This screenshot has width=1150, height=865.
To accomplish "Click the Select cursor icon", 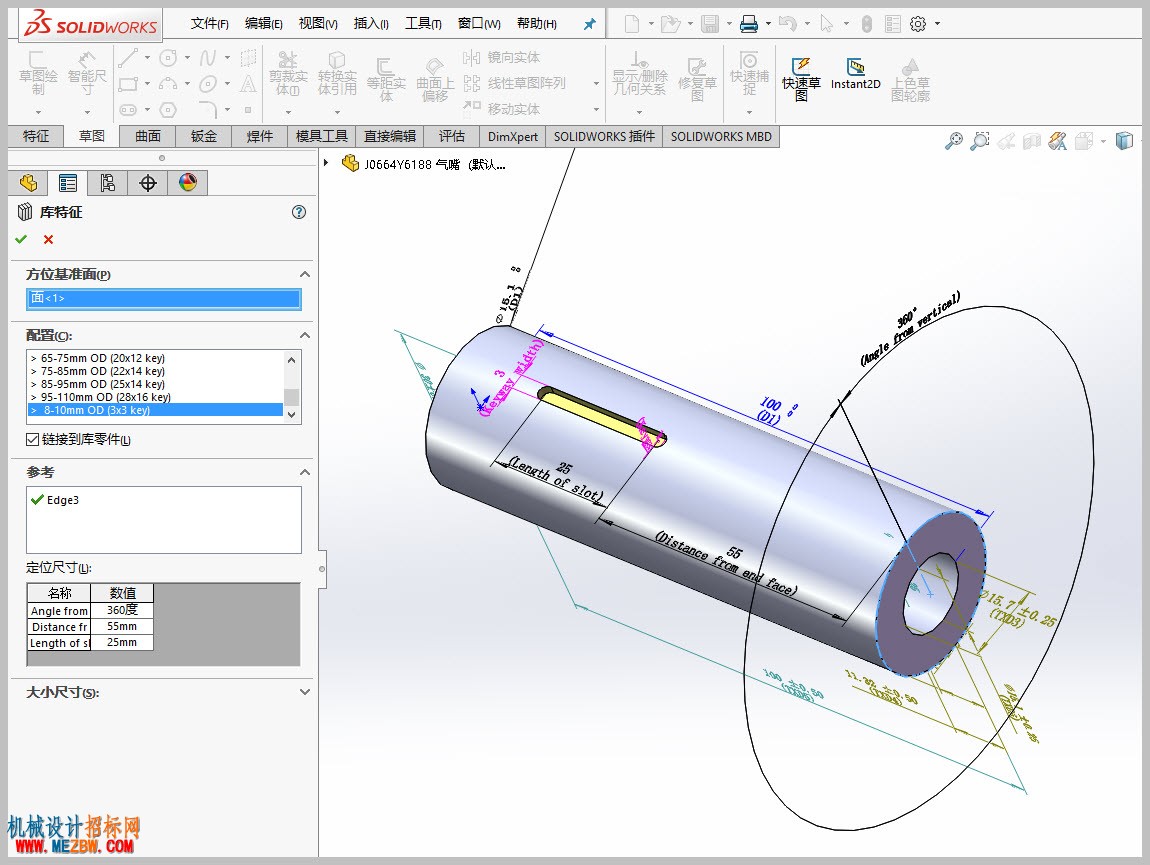I will point(827,24).
